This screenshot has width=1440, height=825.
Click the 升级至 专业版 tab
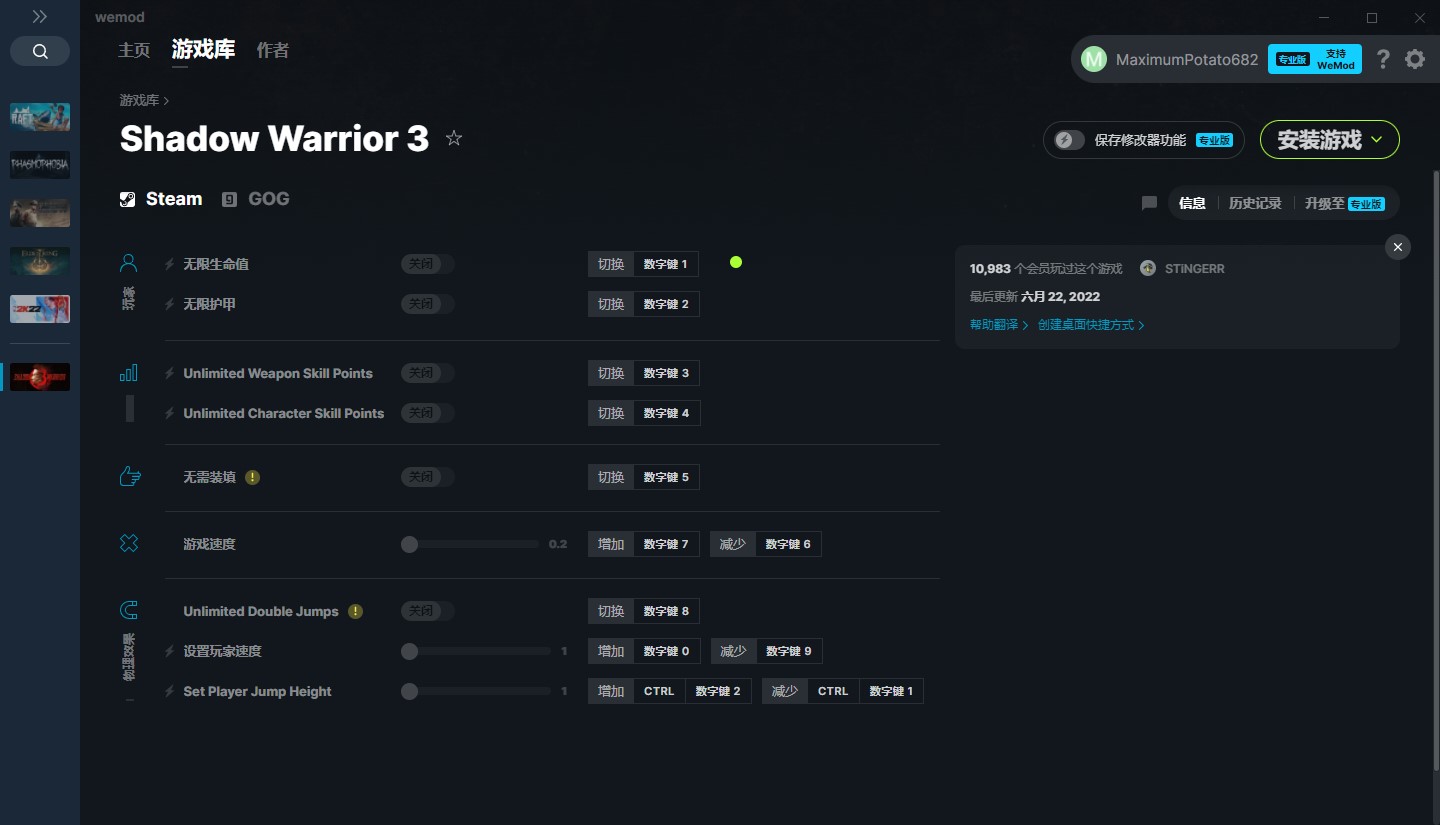1345,203
